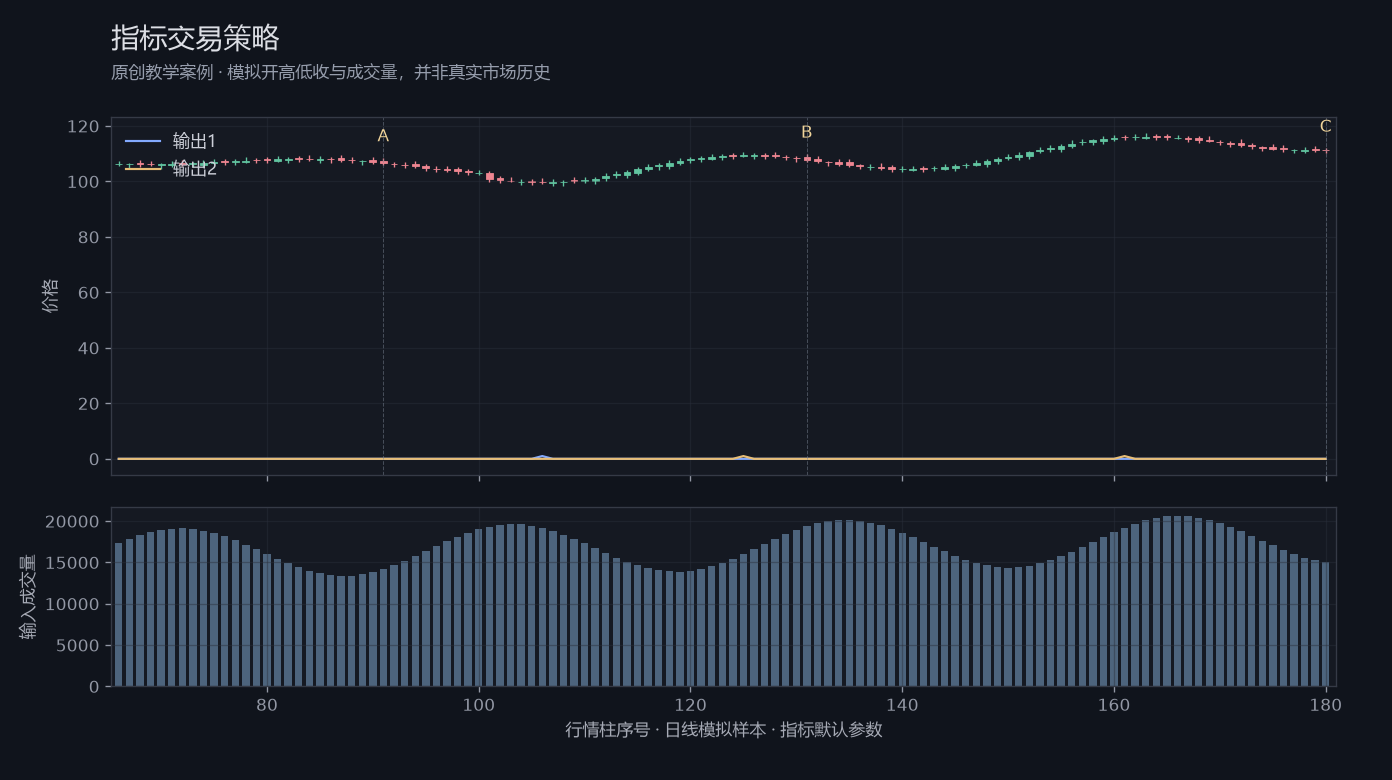Image resolution: width=1392 pixels, height=780 pixels.
Task: Select the 输出1 legend entry
Action: [170, 141]
